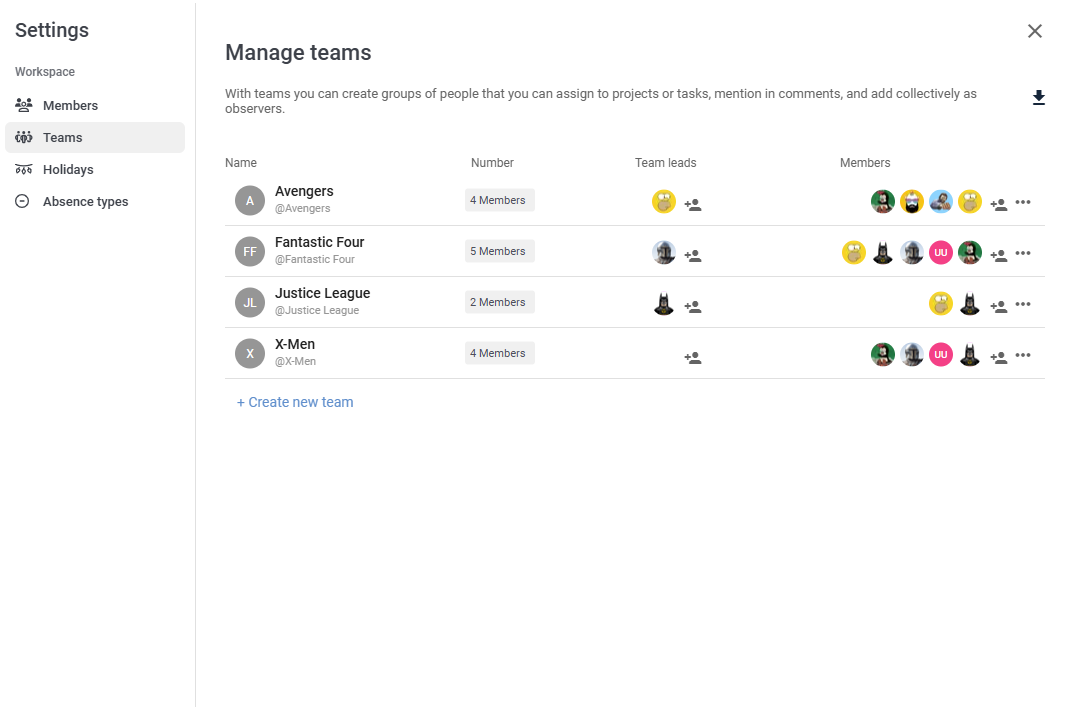The height and width of the screenshot is (707, 1070).
Task: Click the blue-background member avatar in Avengers
Action: (x=941, y=201)
